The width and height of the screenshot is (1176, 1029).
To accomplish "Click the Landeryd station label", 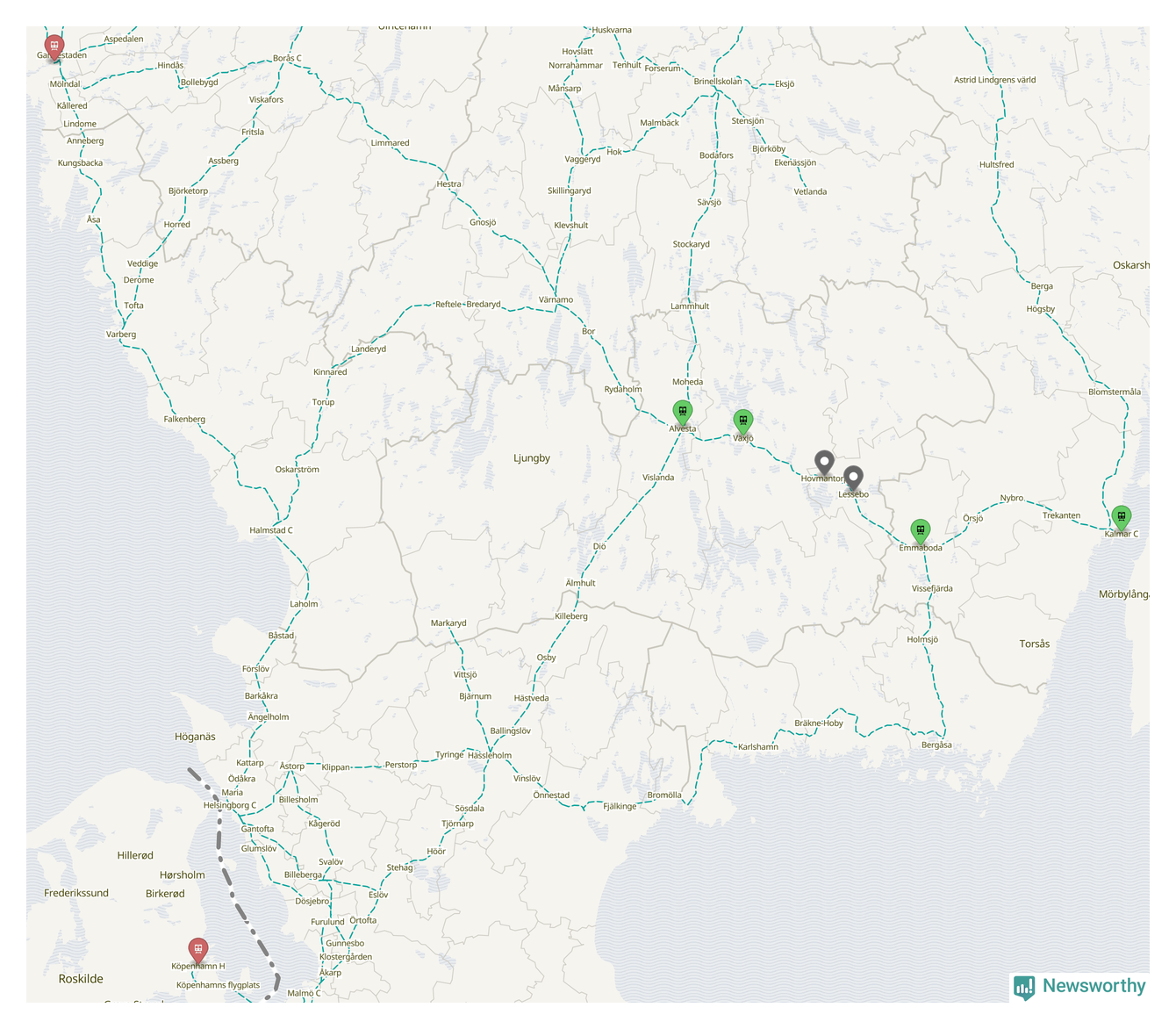I will click(369, 349).
